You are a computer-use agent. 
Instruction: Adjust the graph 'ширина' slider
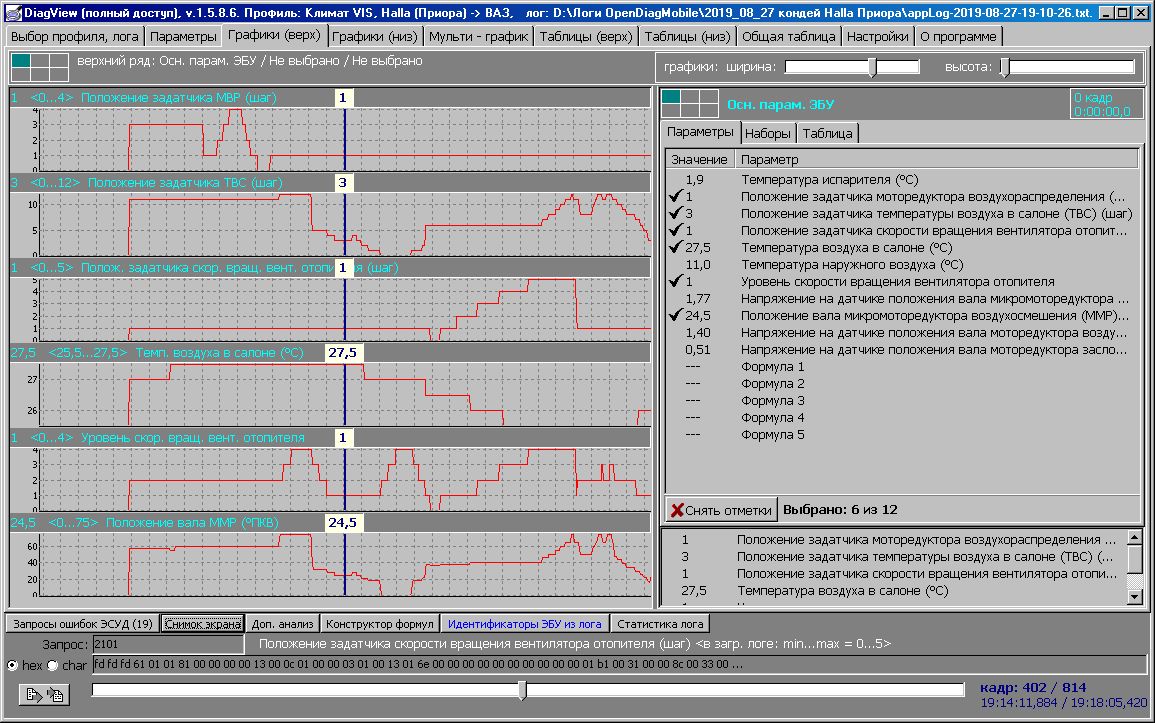(x=872, y=67)
